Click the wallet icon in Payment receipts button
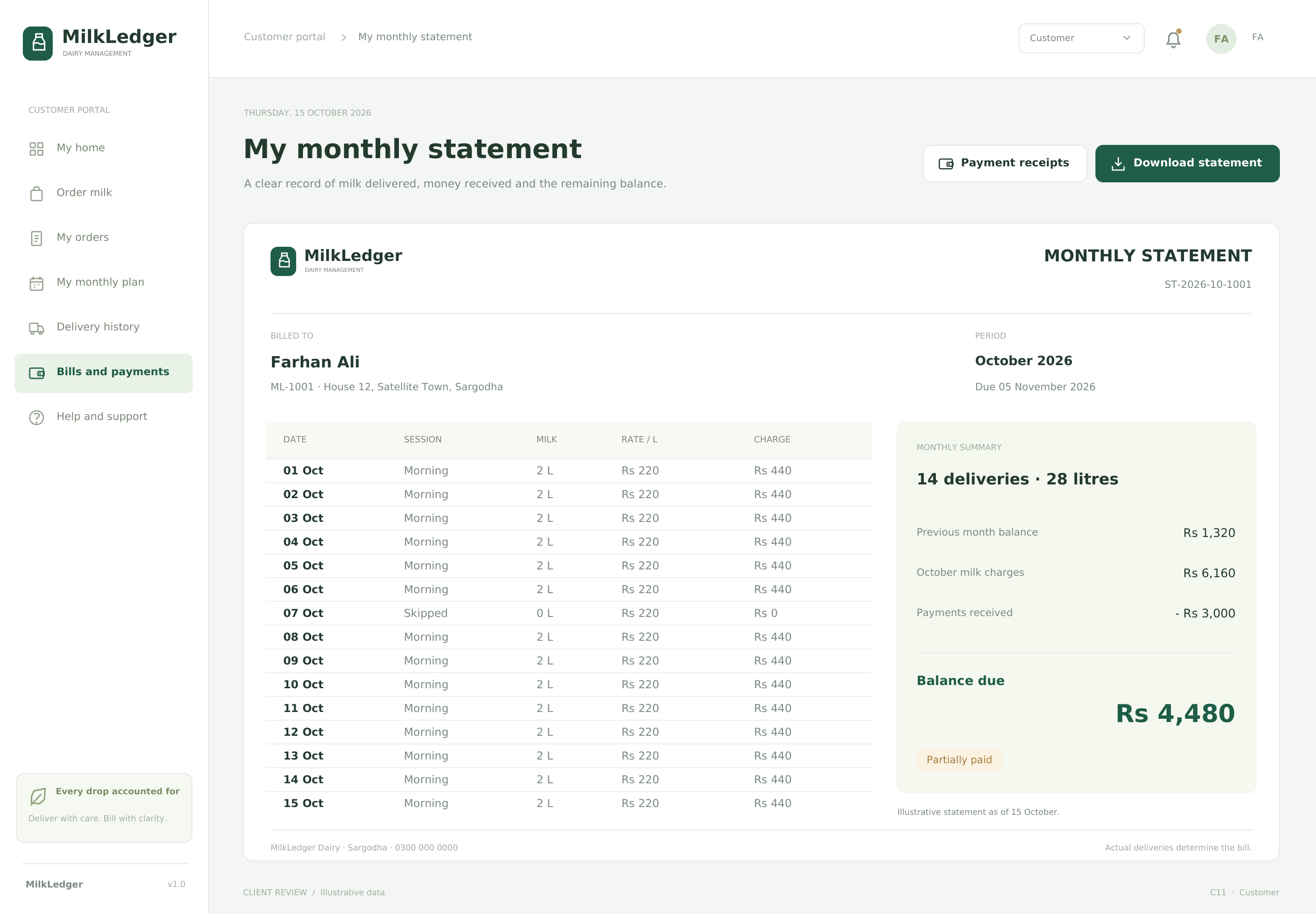Viewport: 1316px width, 914px height. (x=946, y=164)
